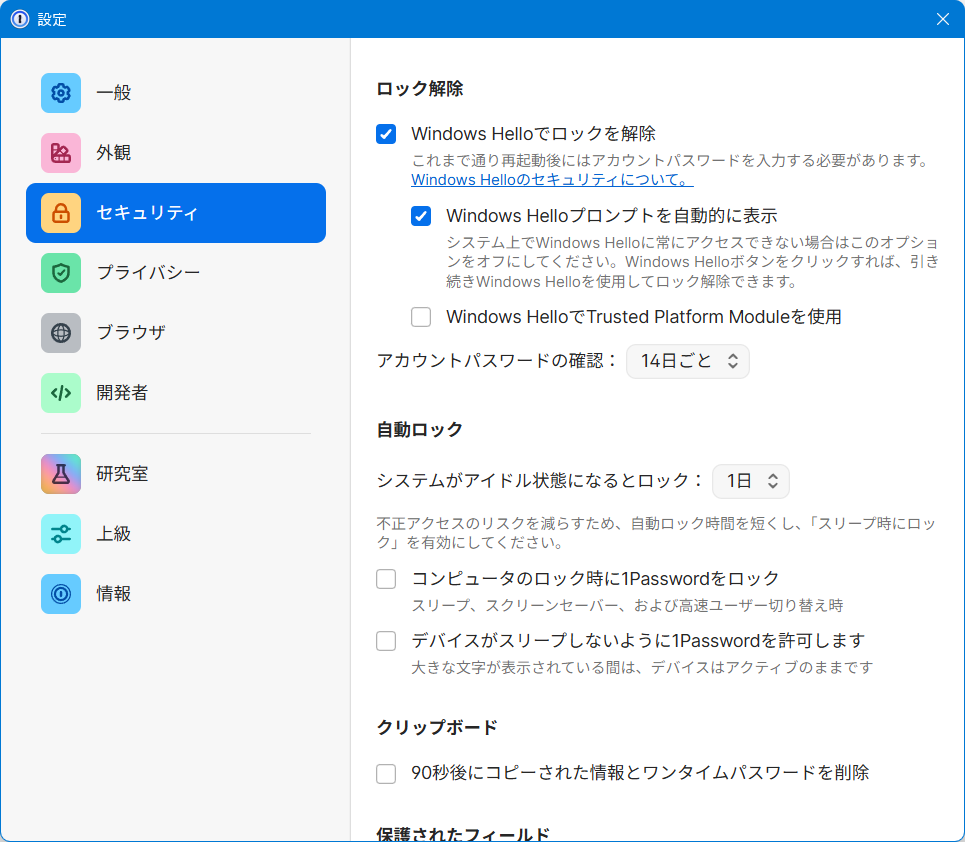Click the code icon for 開発者

coord(61,393)
